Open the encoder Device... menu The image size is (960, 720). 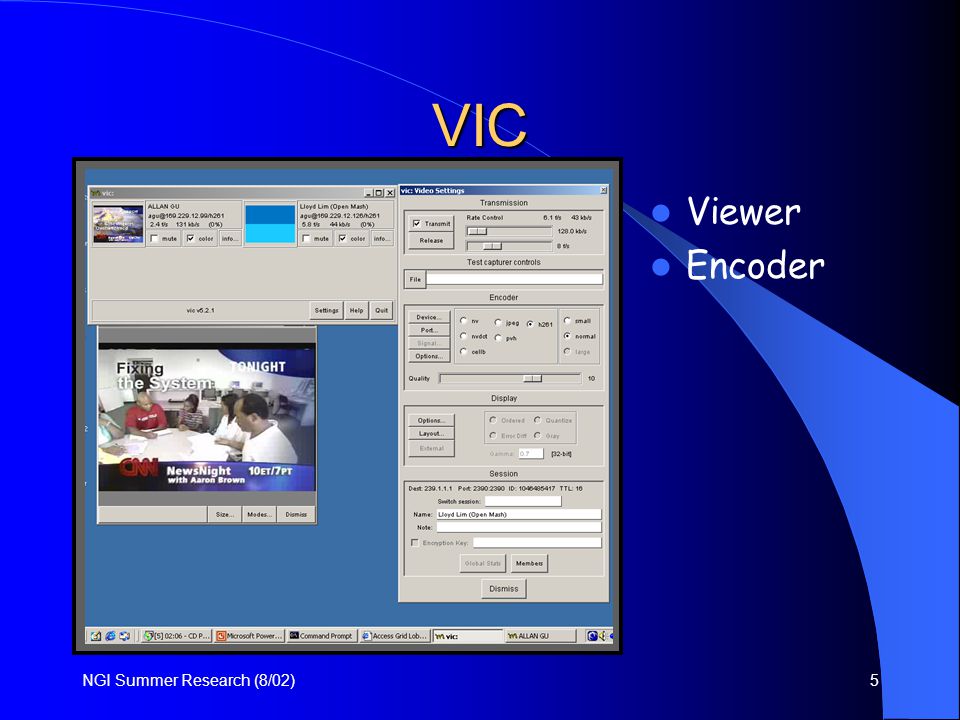point(429,317)
